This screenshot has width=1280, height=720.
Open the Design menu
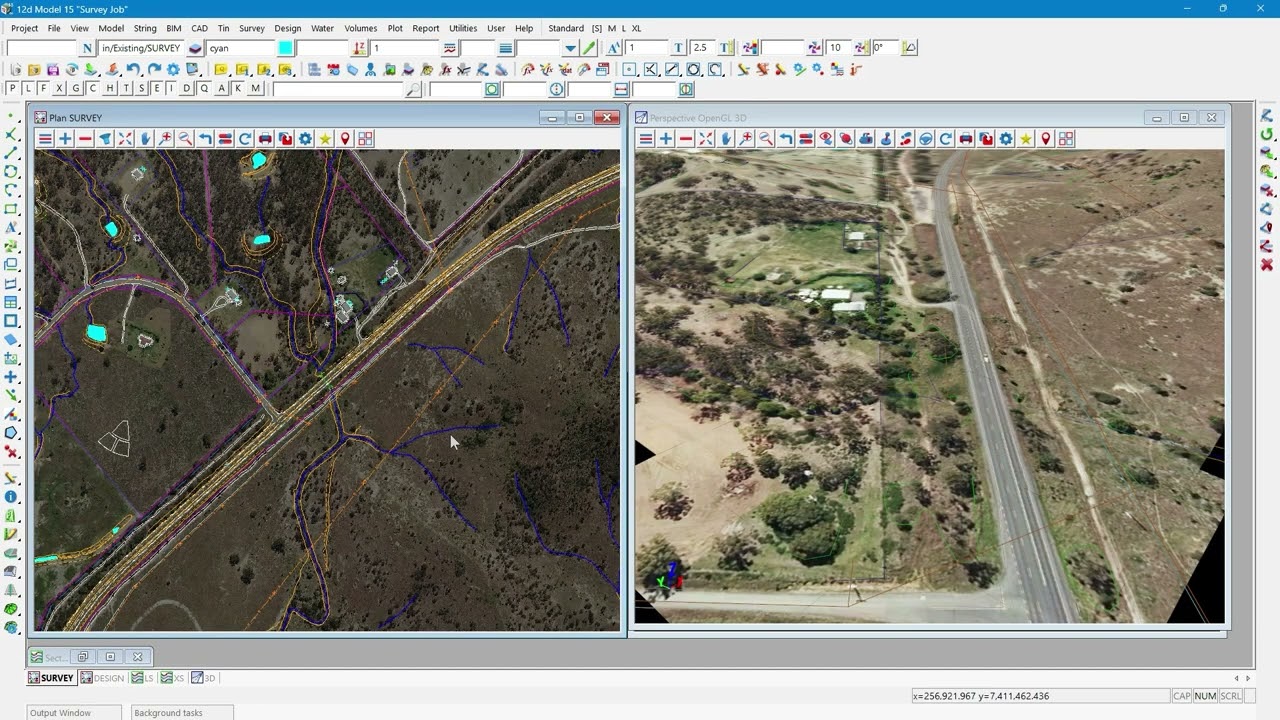(288, 28)
